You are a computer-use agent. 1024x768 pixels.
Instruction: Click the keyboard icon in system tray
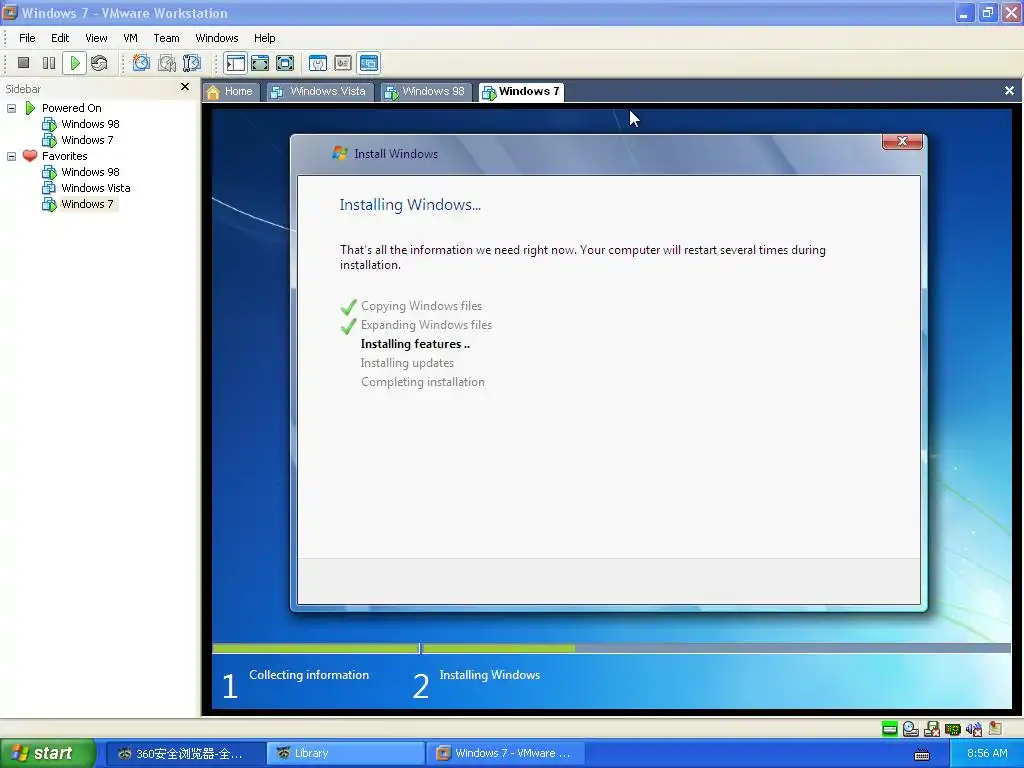tap(922, 754)
